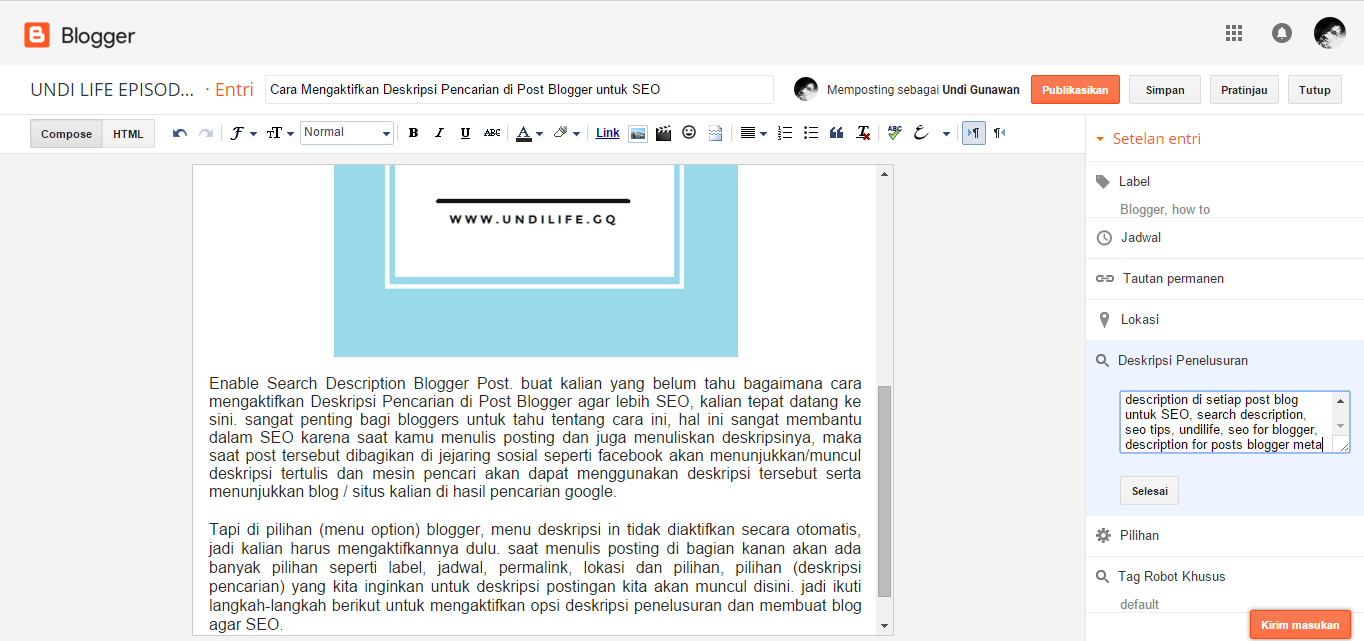Toggle left-to-right text direction

click(x=973, y=133)
